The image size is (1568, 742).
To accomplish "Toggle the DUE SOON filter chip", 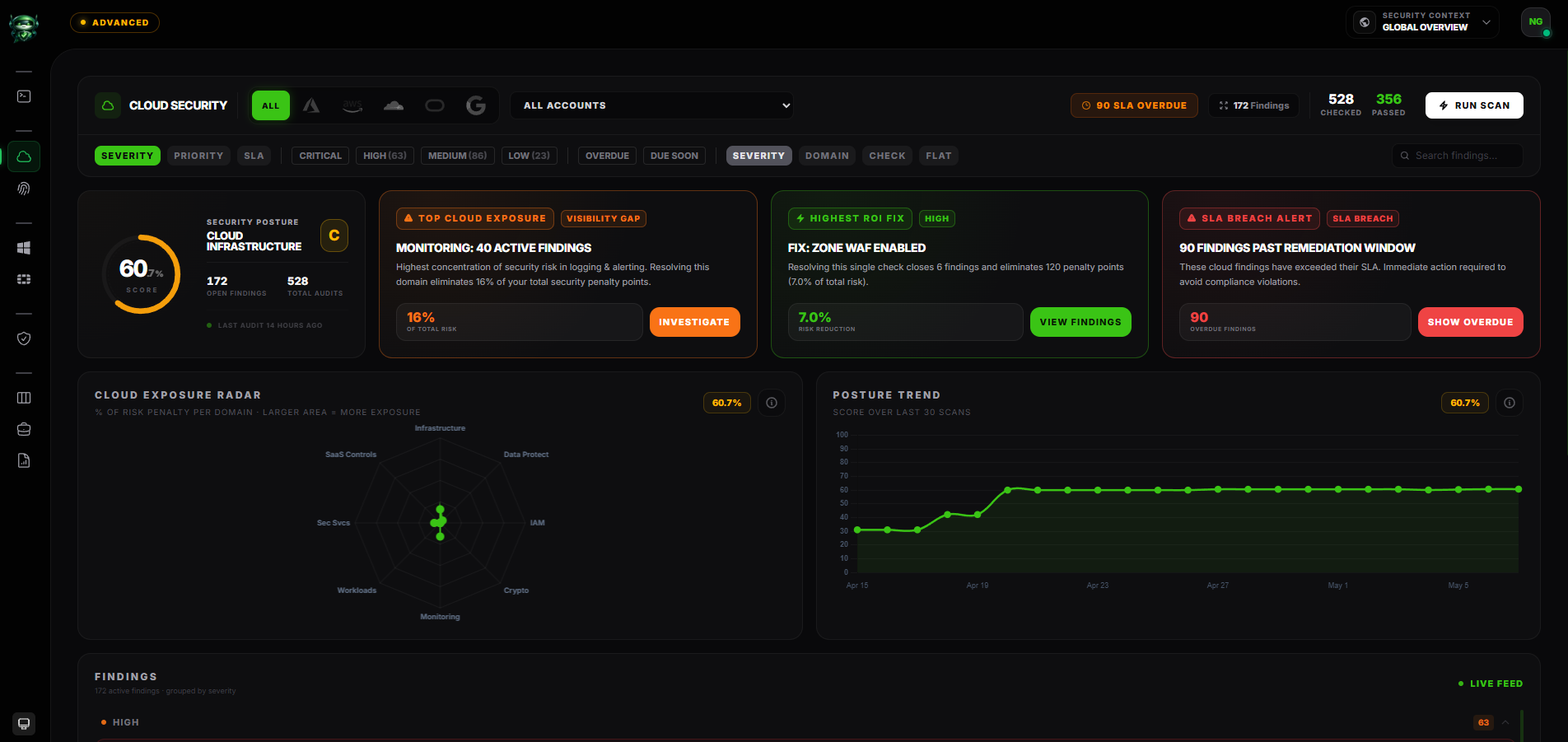I will coord(674,156).
